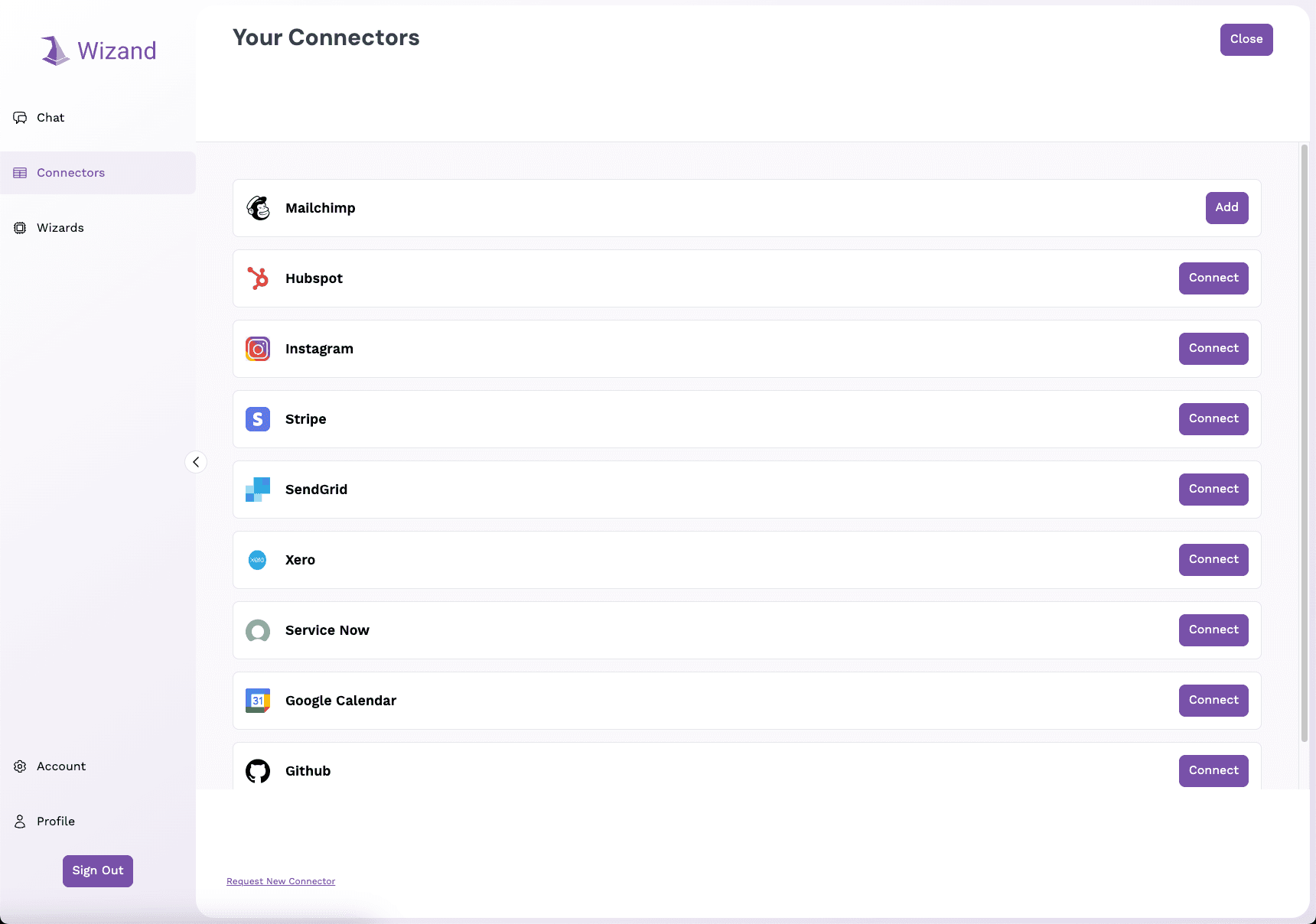Click the Wizand wizard hat logo
The height and width of the screenshot is (924, 1316).
coord(55,50)
